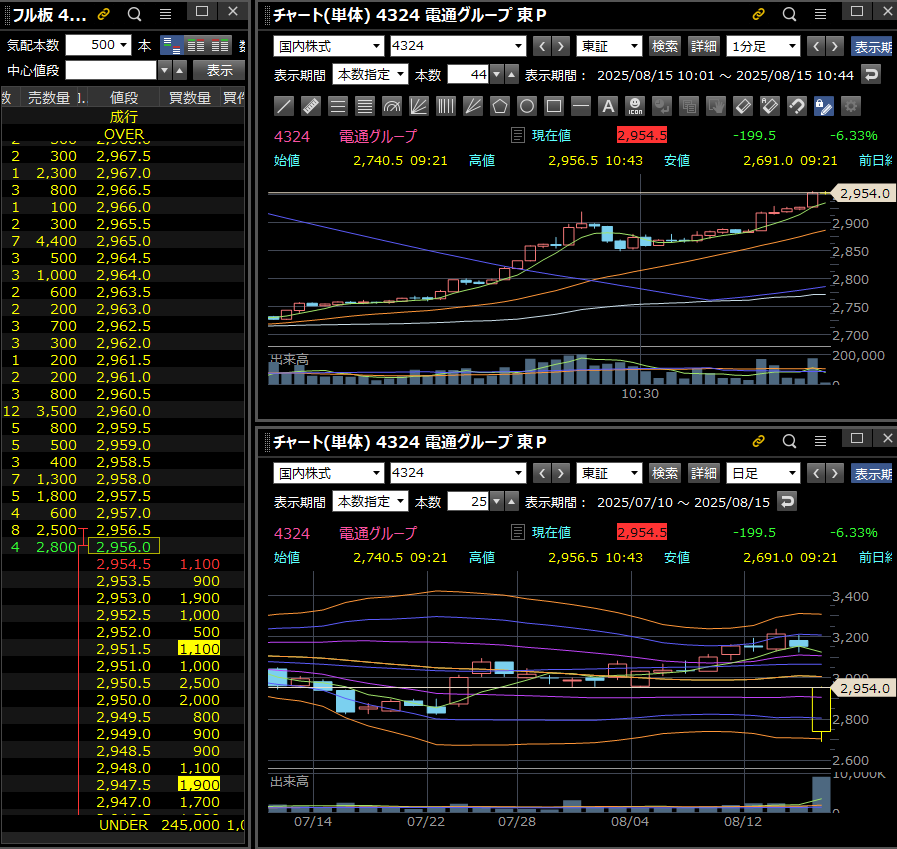Switch board to green-red two-column layout

tap(196, 45)
